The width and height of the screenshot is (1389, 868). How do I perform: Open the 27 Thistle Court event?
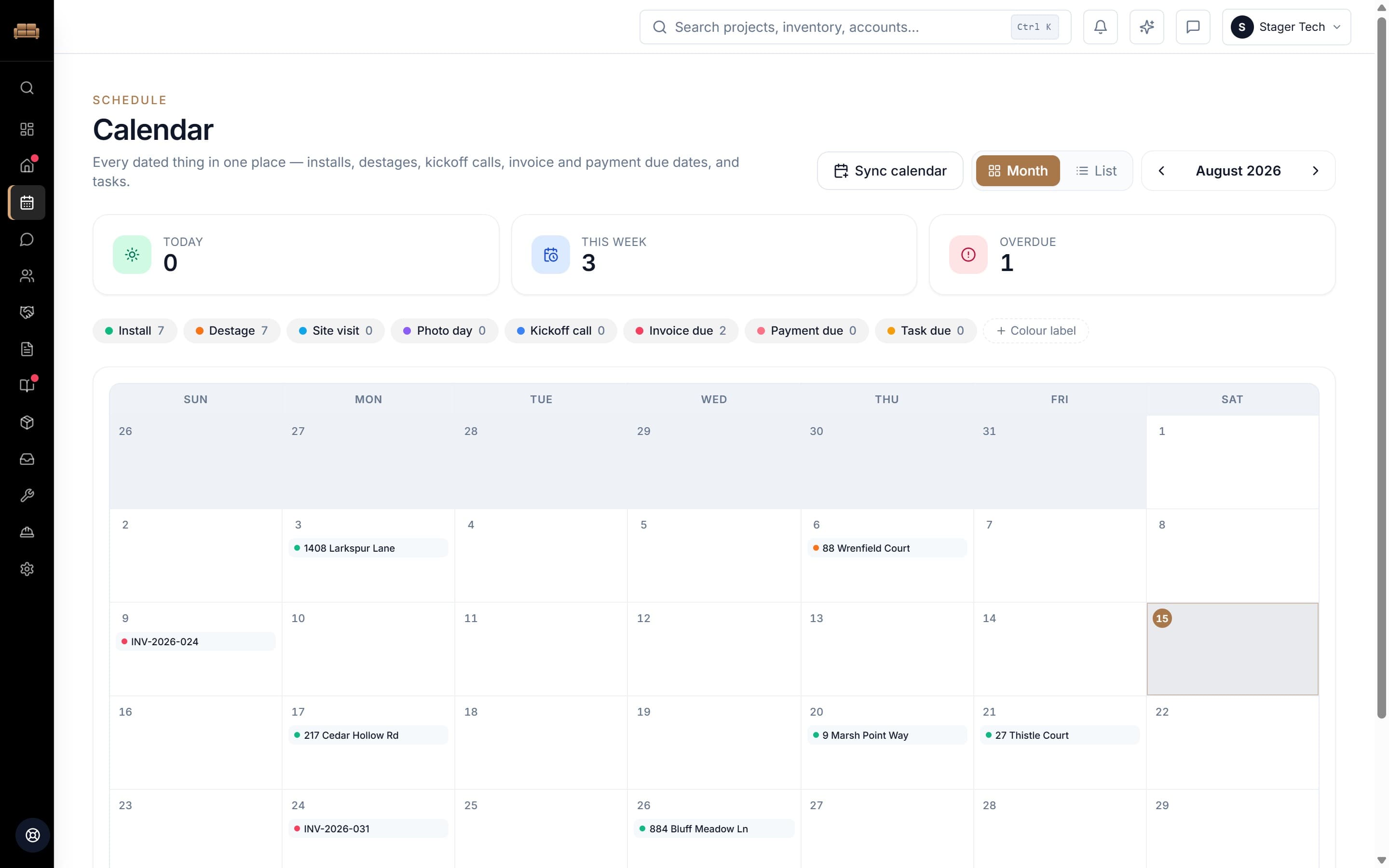(1059, 735)
